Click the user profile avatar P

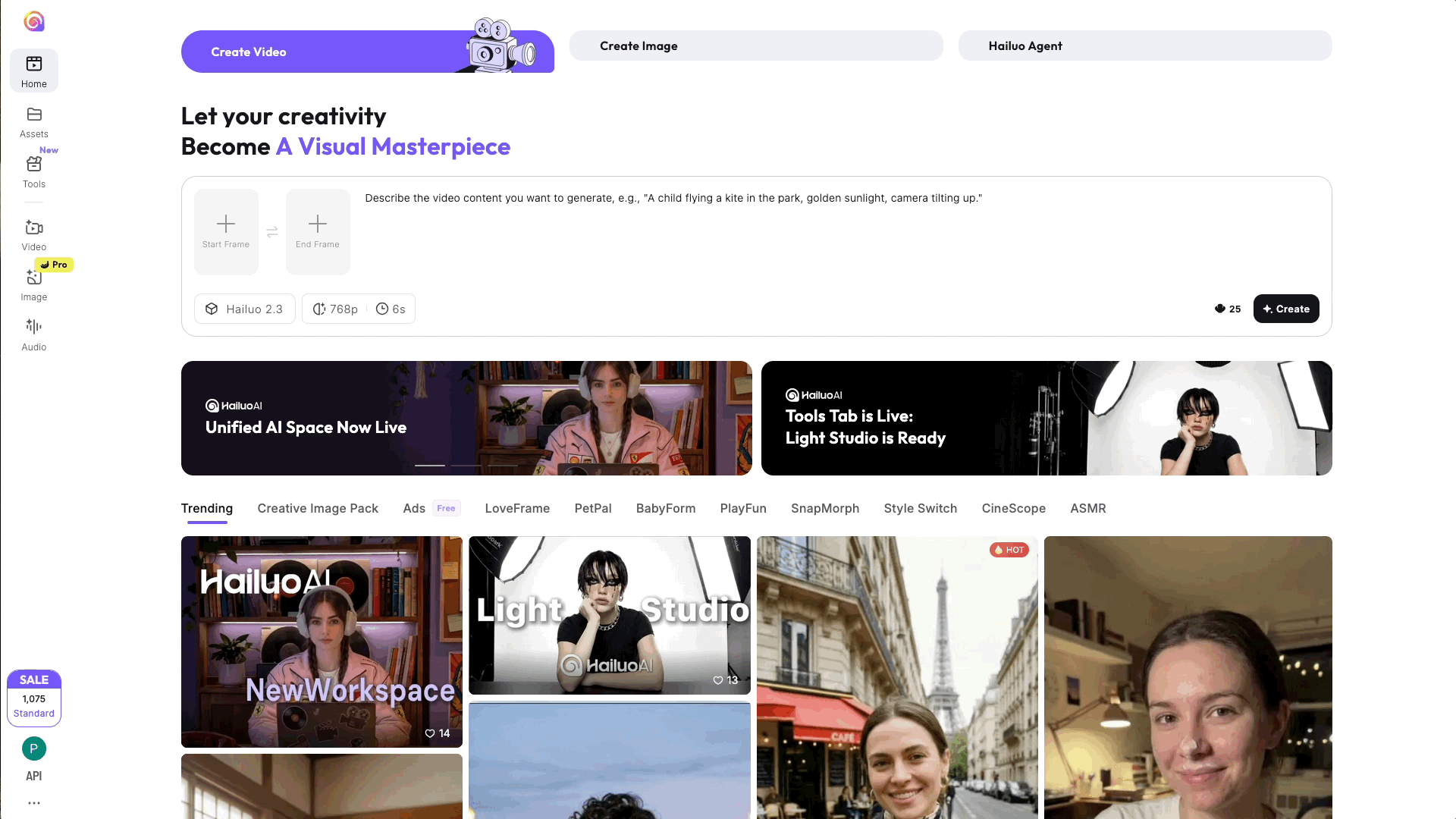[x=34, y=748]
